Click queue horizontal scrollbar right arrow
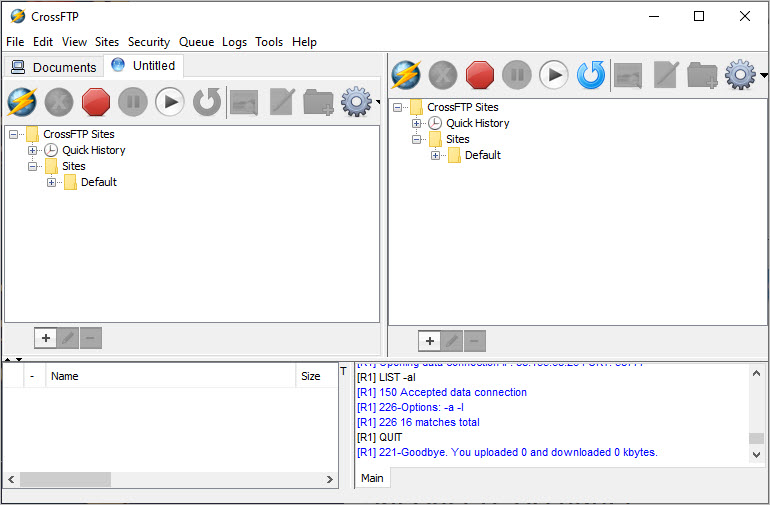Image resolution: width=770 pixels, height=505 pixels. click(330, 479)
